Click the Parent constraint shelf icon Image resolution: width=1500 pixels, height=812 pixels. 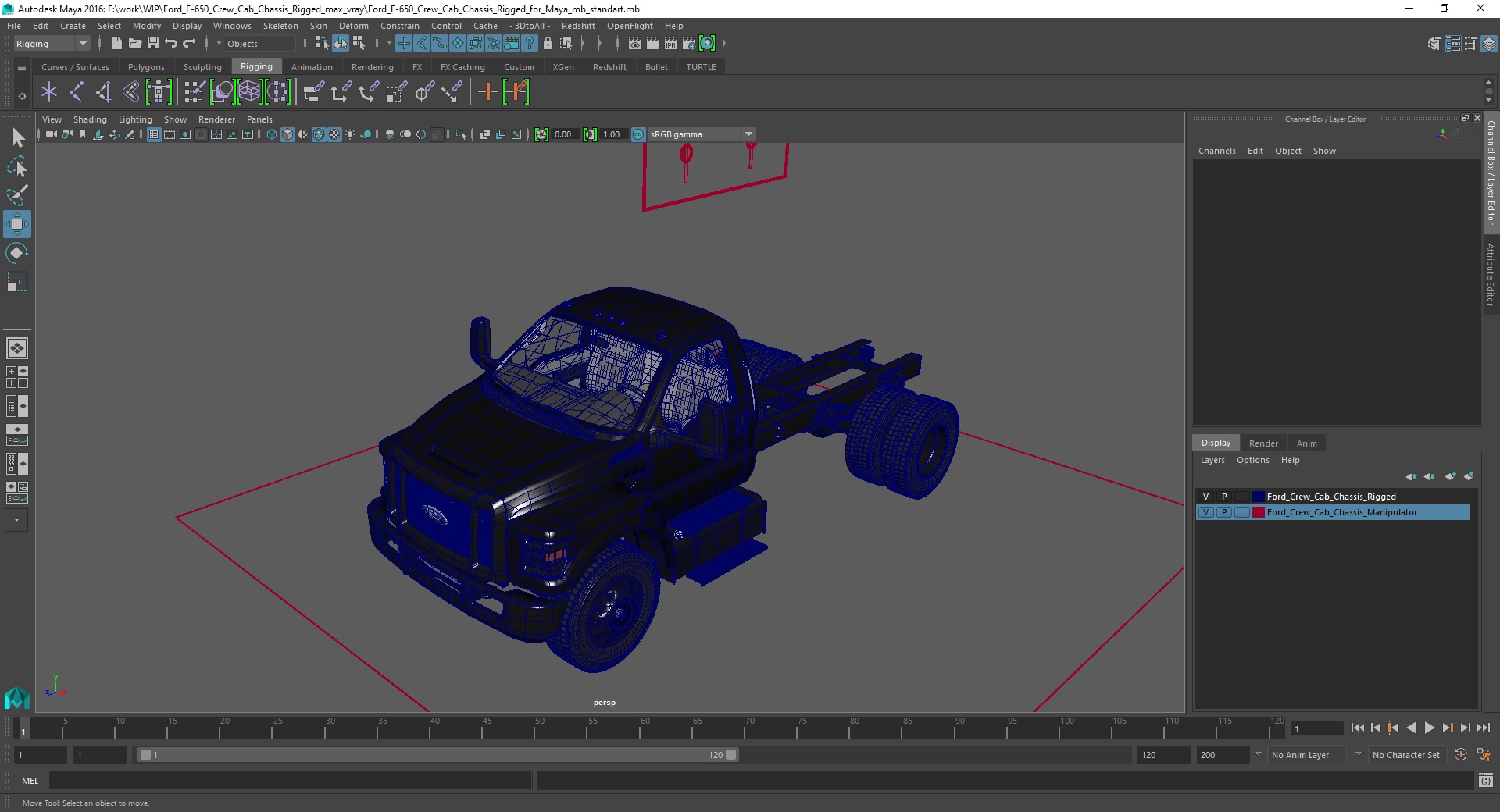pyautogui.click(x=313, y=92)
